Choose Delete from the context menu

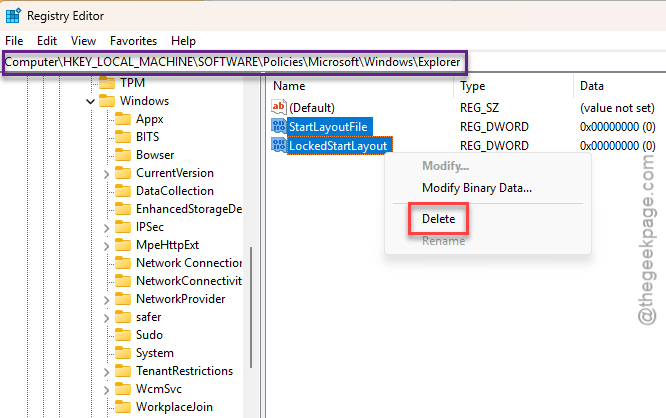(438, 219)
